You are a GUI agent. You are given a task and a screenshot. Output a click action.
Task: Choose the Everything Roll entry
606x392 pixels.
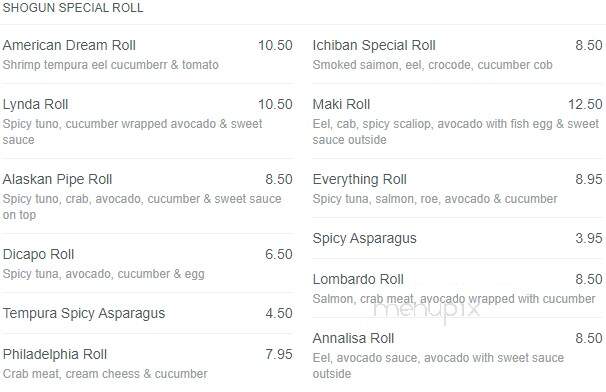[x=457, y=188]
